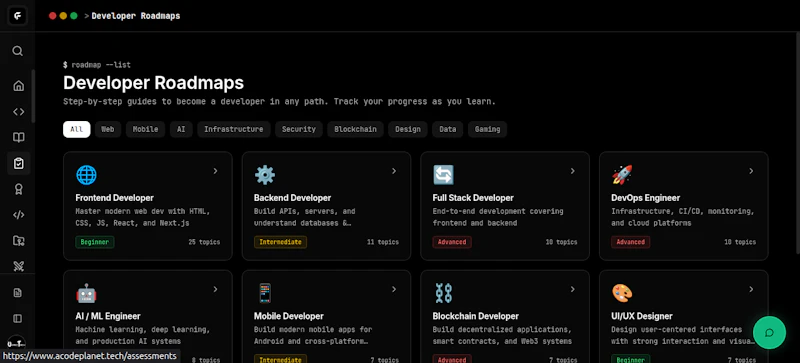Image resolution: width=800 pixels, height=363 pixels.
Task: Click the green window dot
Action: pos(73,16)
